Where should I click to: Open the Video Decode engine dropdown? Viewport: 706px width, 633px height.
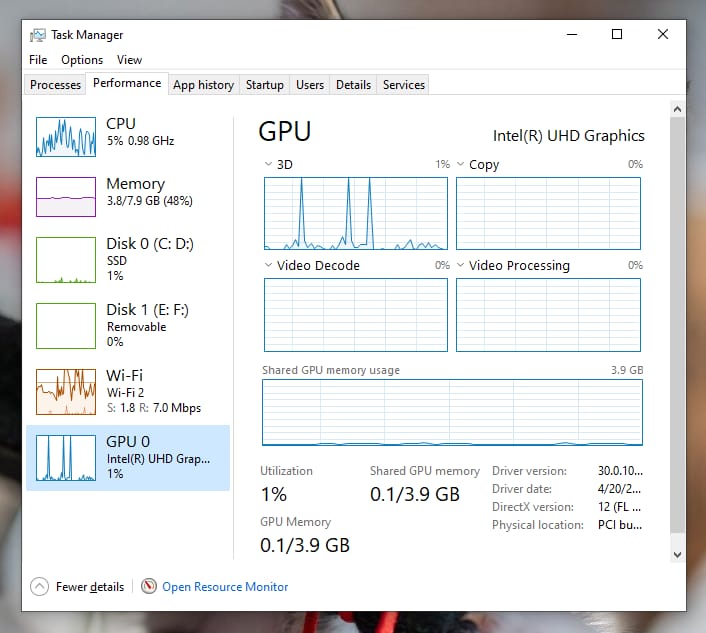click(268, 265)
